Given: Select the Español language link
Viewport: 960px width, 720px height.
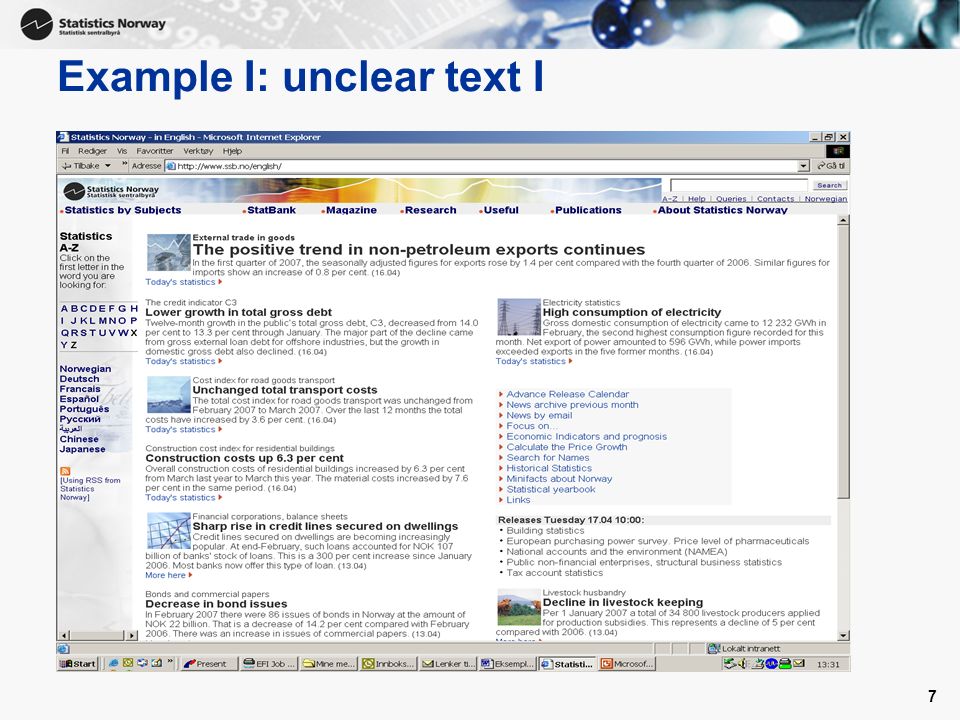Looking at the screenshot, I should (x=79, y=399).
